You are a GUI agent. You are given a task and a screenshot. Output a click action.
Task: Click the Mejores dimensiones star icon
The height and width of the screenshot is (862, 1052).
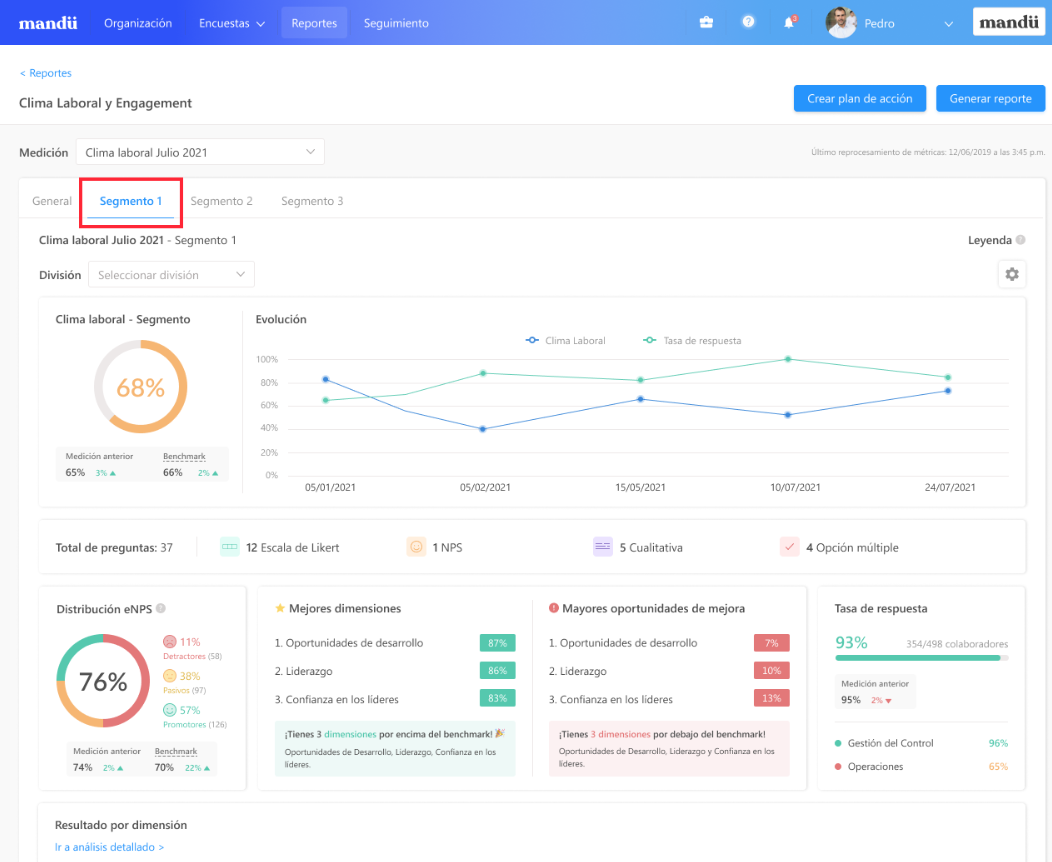(x=280, y=608)
